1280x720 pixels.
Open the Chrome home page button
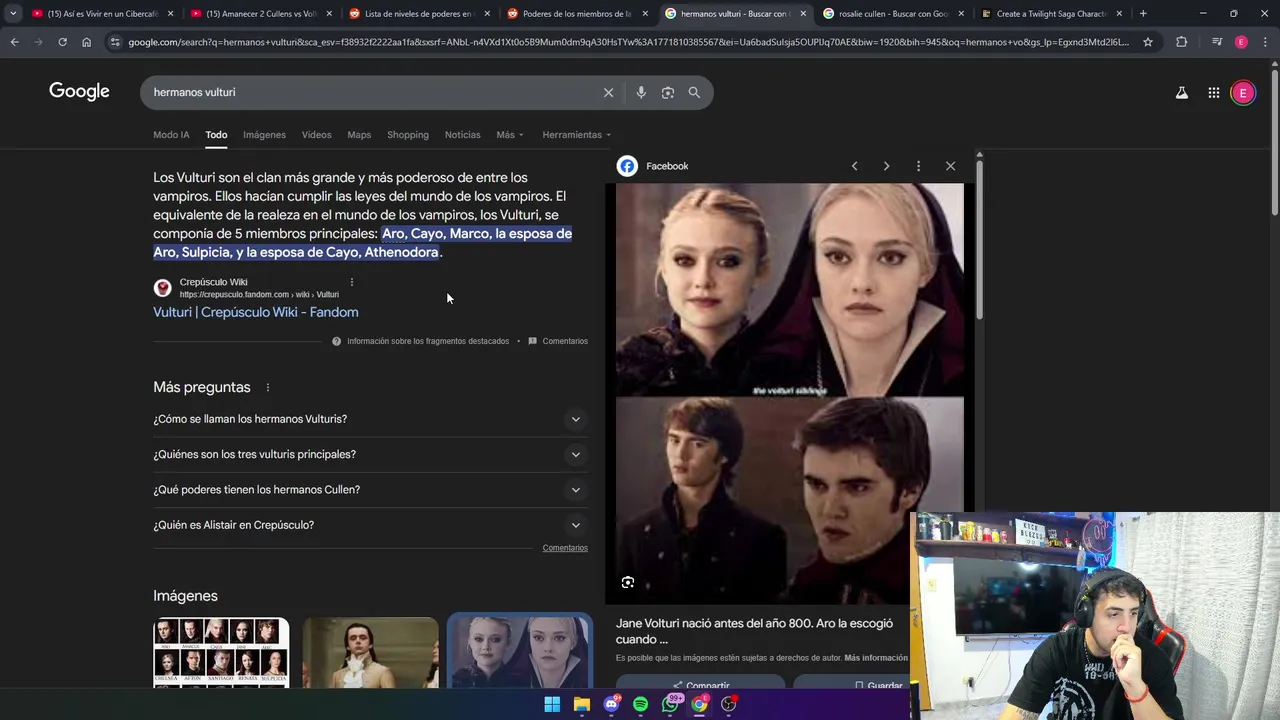86,42
